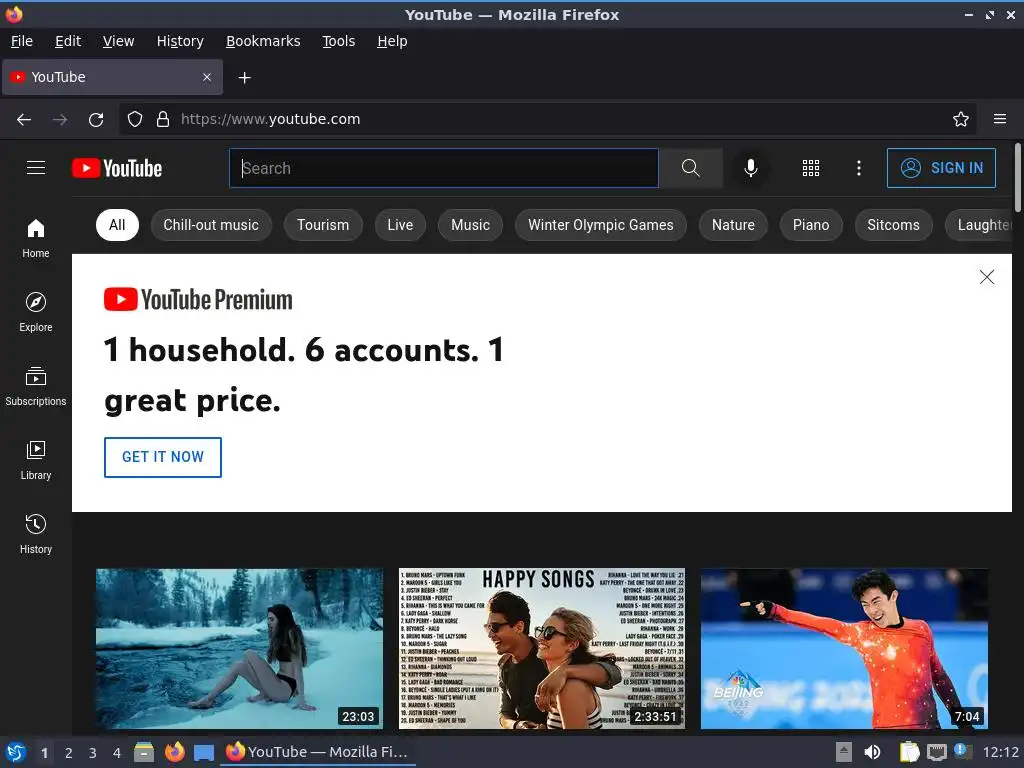Screen dimensions: 1024x768
Task: Click GET IT NOW button
Action: click(163, 457)
